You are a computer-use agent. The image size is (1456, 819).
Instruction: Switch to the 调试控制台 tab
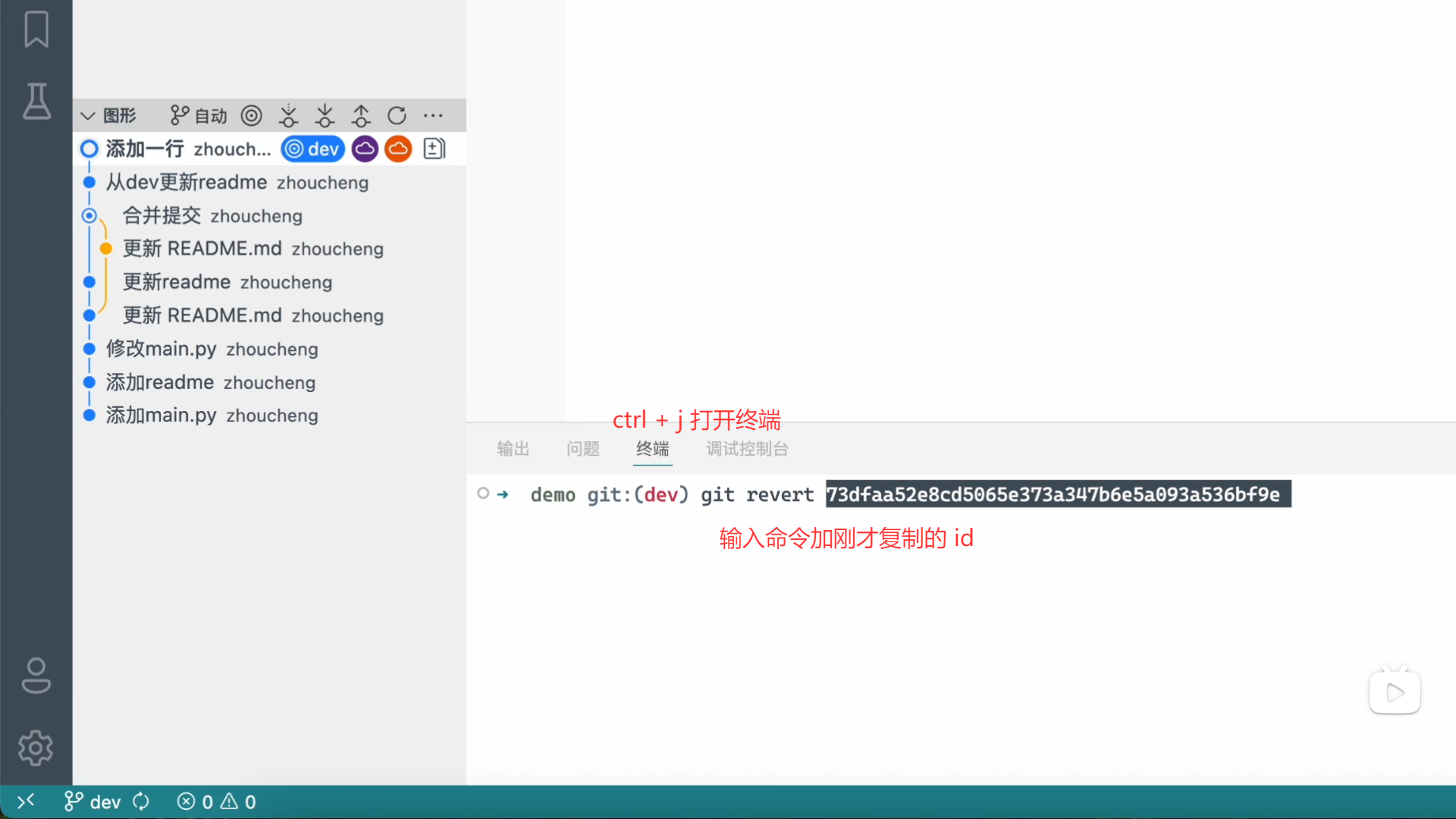click(747, 449)
